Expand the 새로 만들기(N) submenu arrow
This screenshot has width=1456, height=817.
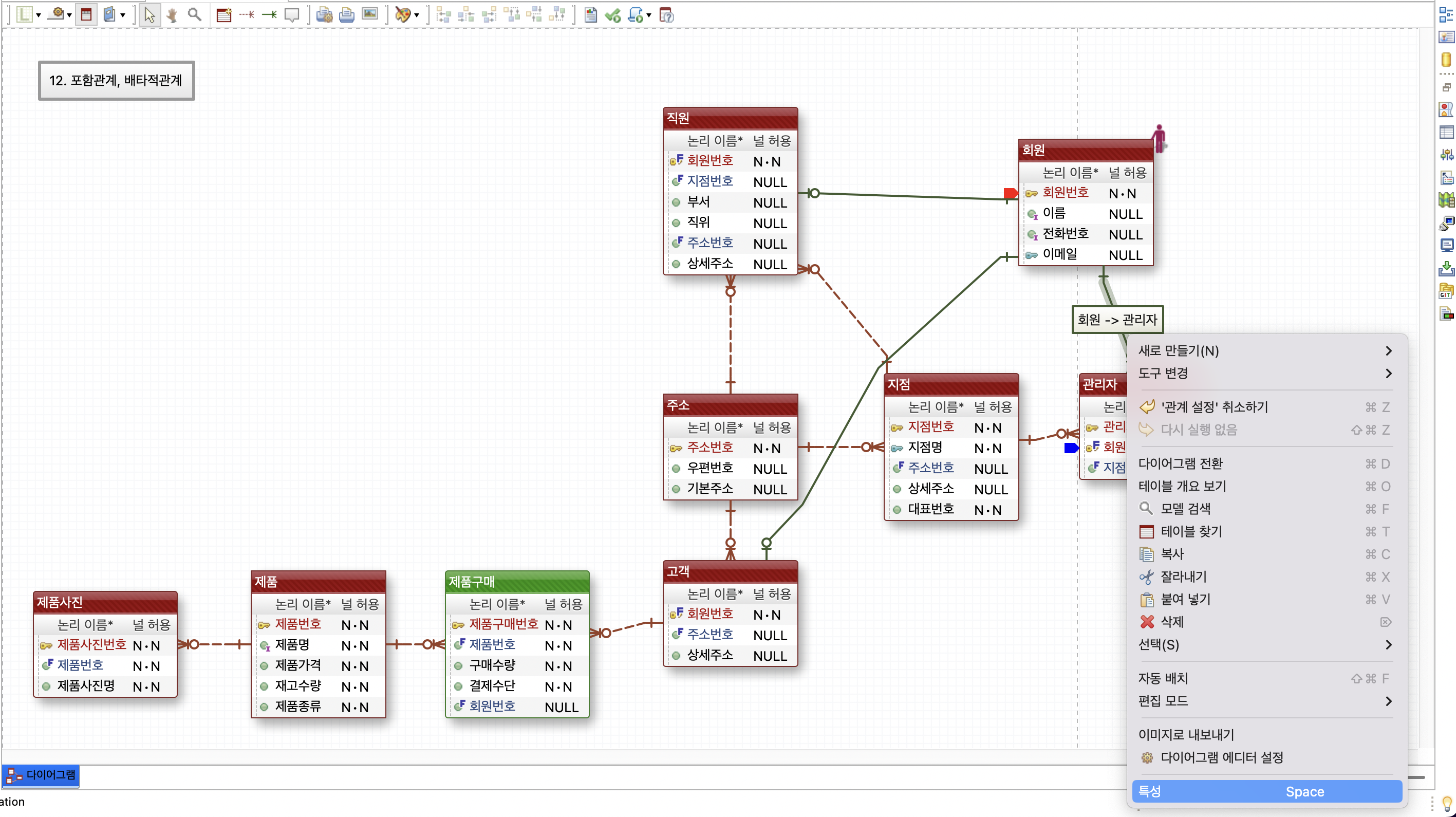click(1388, 351)
